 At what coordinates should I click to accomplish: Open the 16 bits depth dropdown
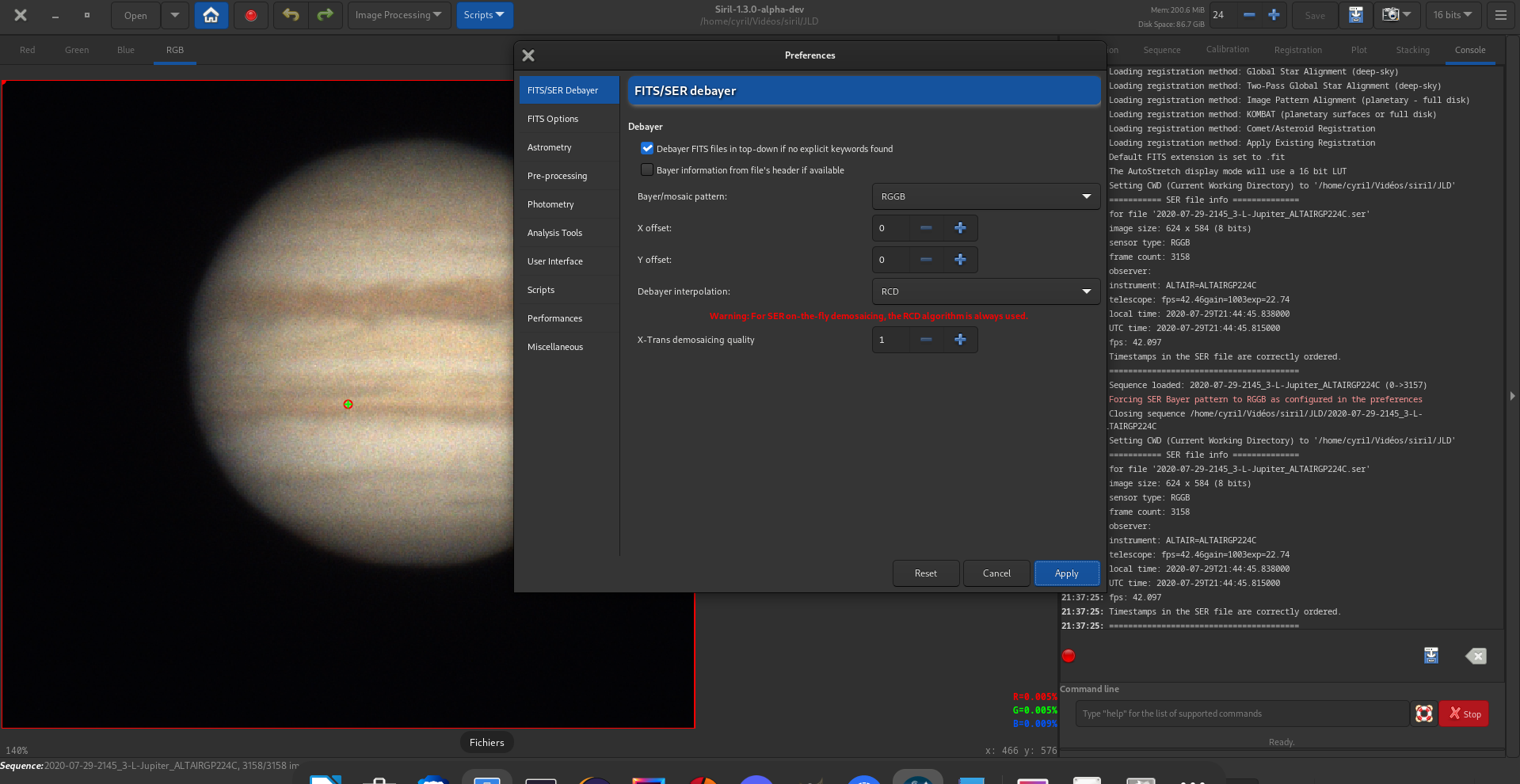[x=1452, y=15]
